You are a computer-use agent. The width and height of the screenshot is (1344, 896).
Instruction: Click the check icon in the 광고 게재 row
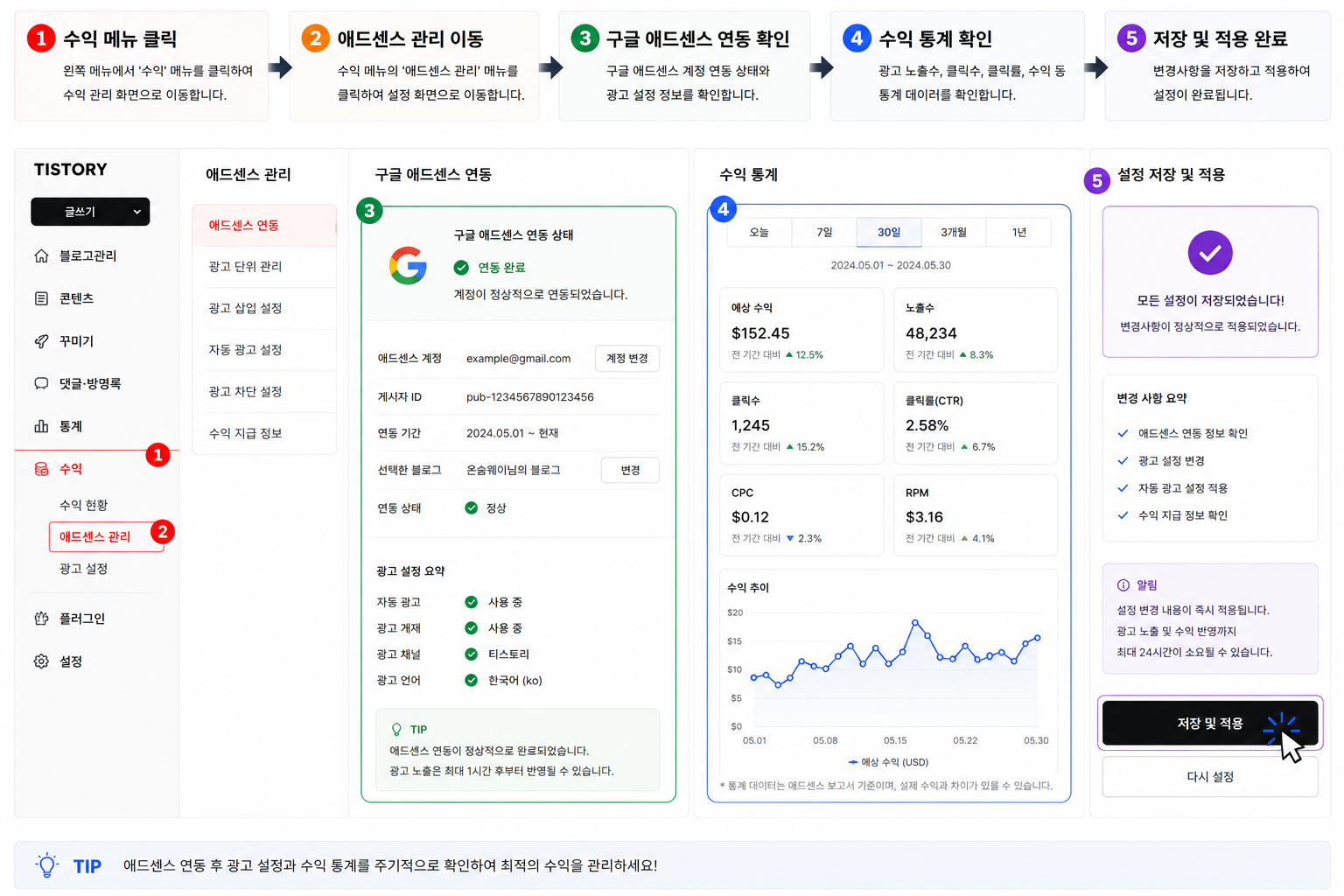(472, 628)
